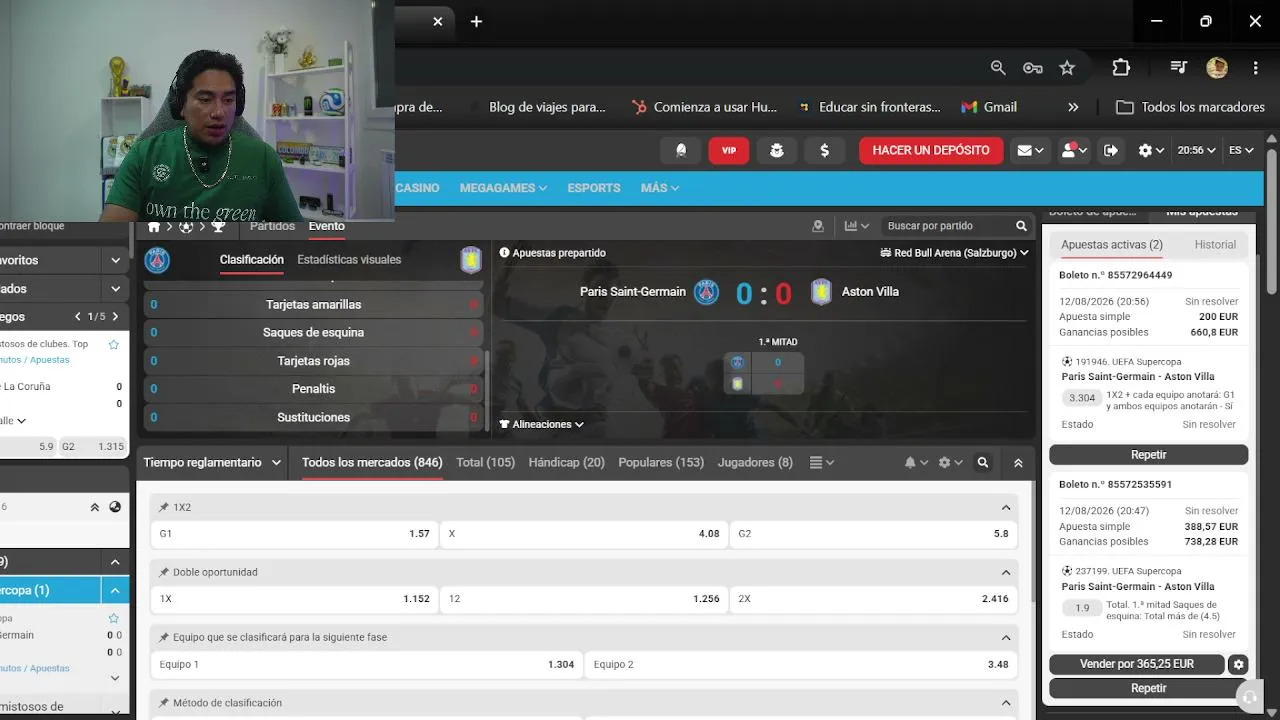Viewport: 1280px width, 720px height.
Task: Click the Chrome zoom magnifier icon
Action: [998, 67]
